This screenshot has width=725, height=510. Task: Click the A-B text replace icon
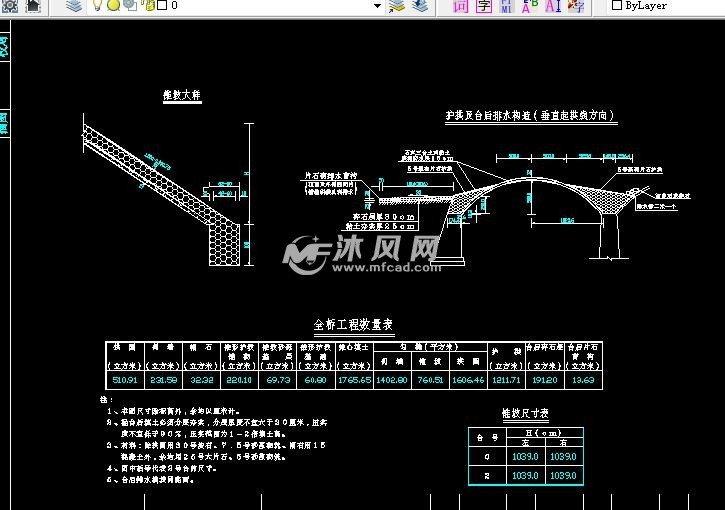click(529, 6)
